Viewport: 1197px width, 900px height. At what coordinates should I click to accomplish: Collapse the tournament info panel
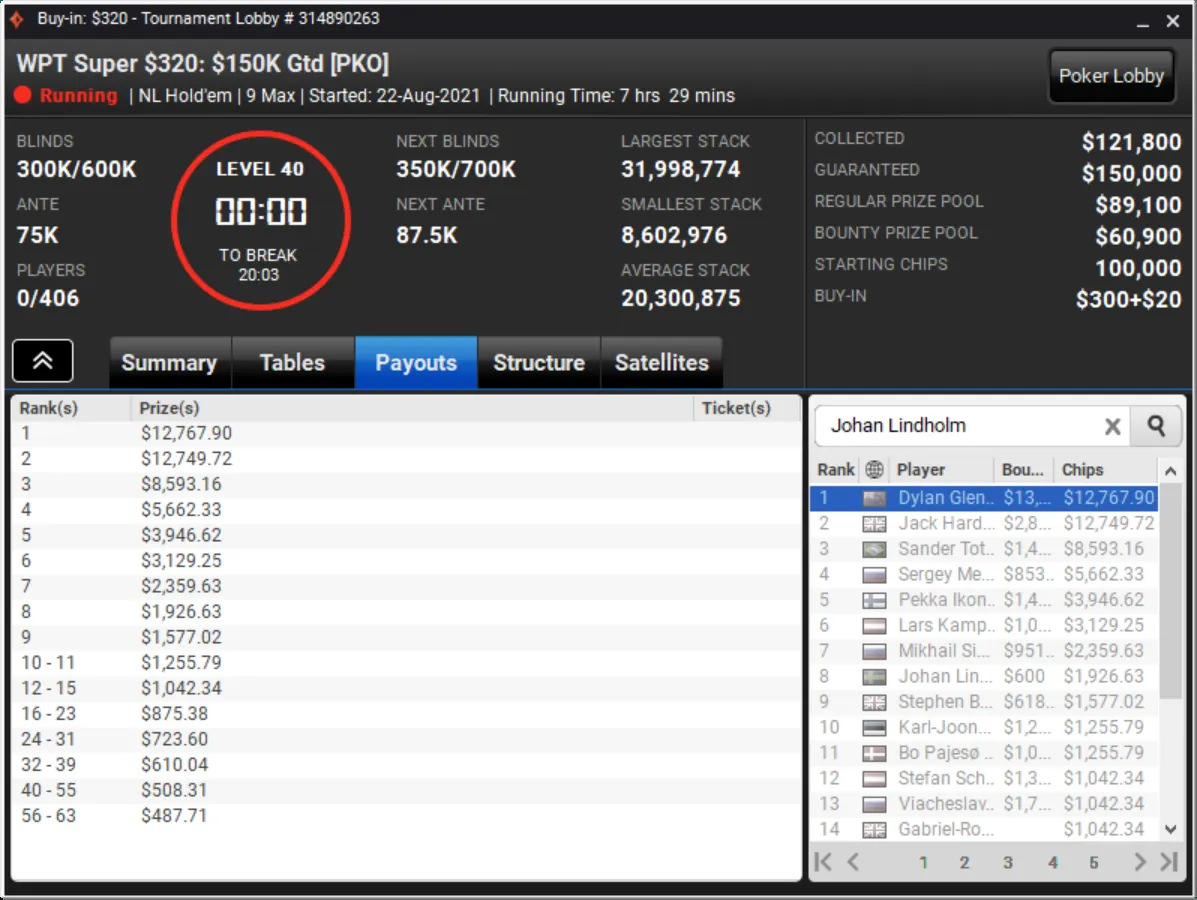(42, 361)
